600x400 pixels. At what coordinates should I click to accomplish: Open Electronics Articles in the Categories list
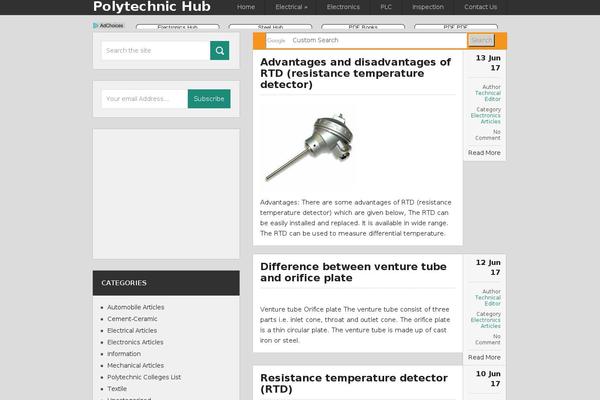click(x=135, y=342)
